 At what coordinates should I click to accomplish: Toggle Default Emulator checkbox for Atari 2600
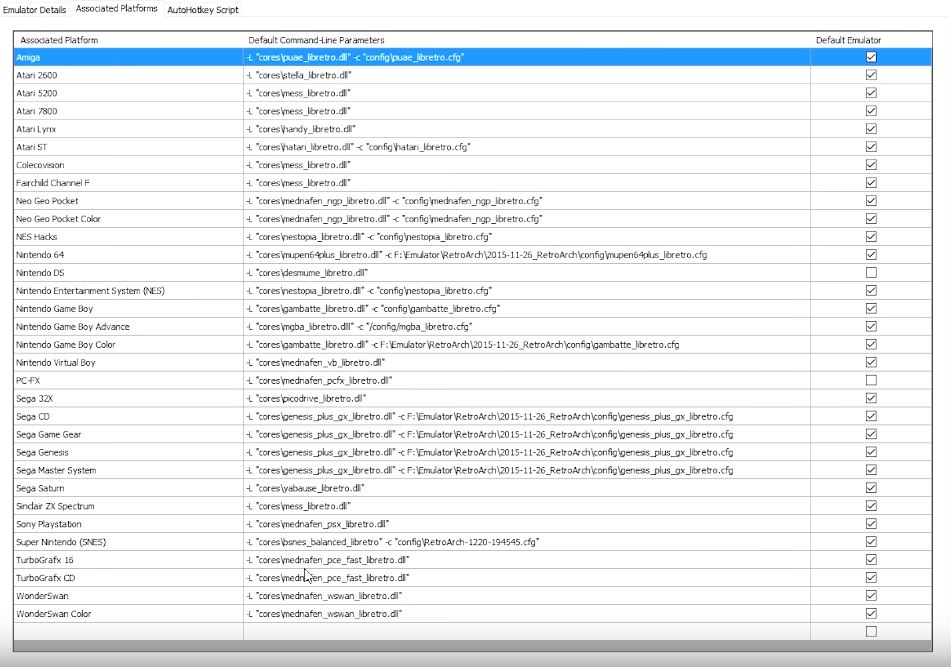point(871,75)
